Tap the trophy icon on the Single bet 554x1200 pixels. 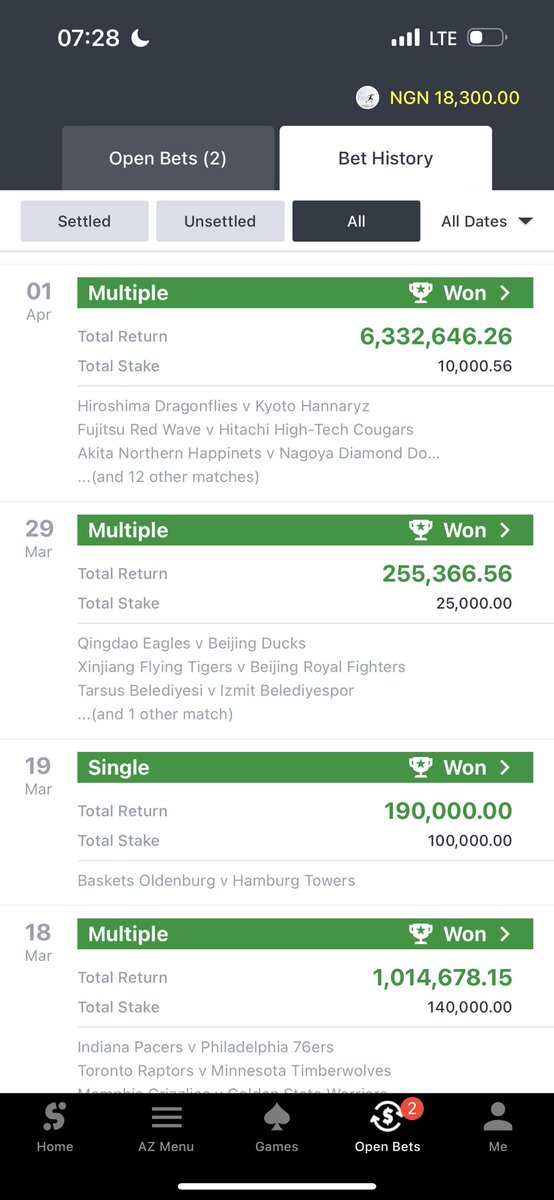pyautogui.click(x=420, y=768)
